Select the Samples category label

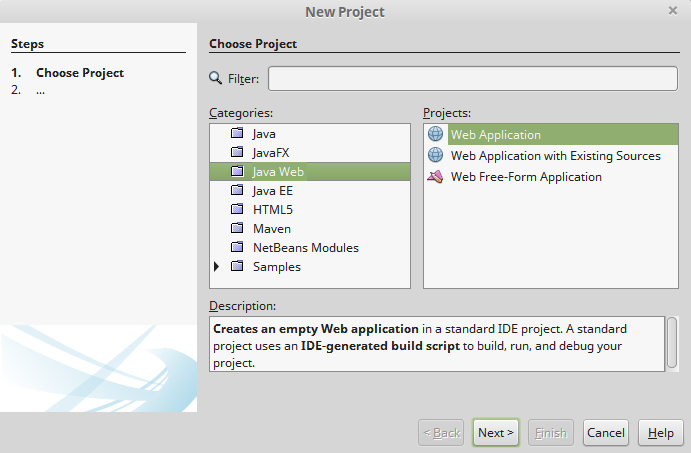point(276,267)
